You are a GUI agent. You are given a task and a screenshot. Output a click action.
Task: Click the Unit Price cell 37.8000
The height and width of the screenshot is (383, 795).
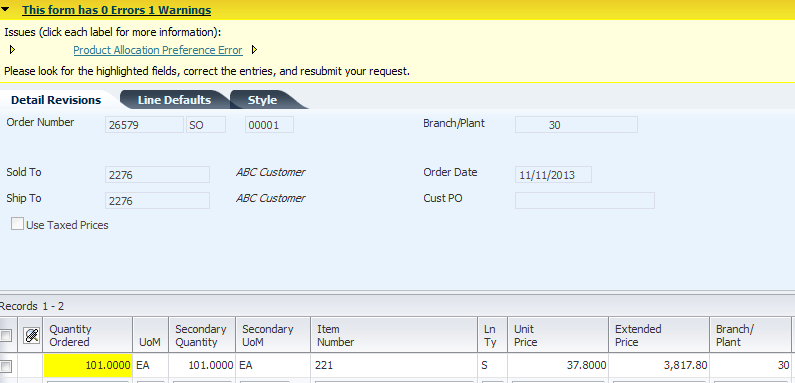tap(558, 365)
